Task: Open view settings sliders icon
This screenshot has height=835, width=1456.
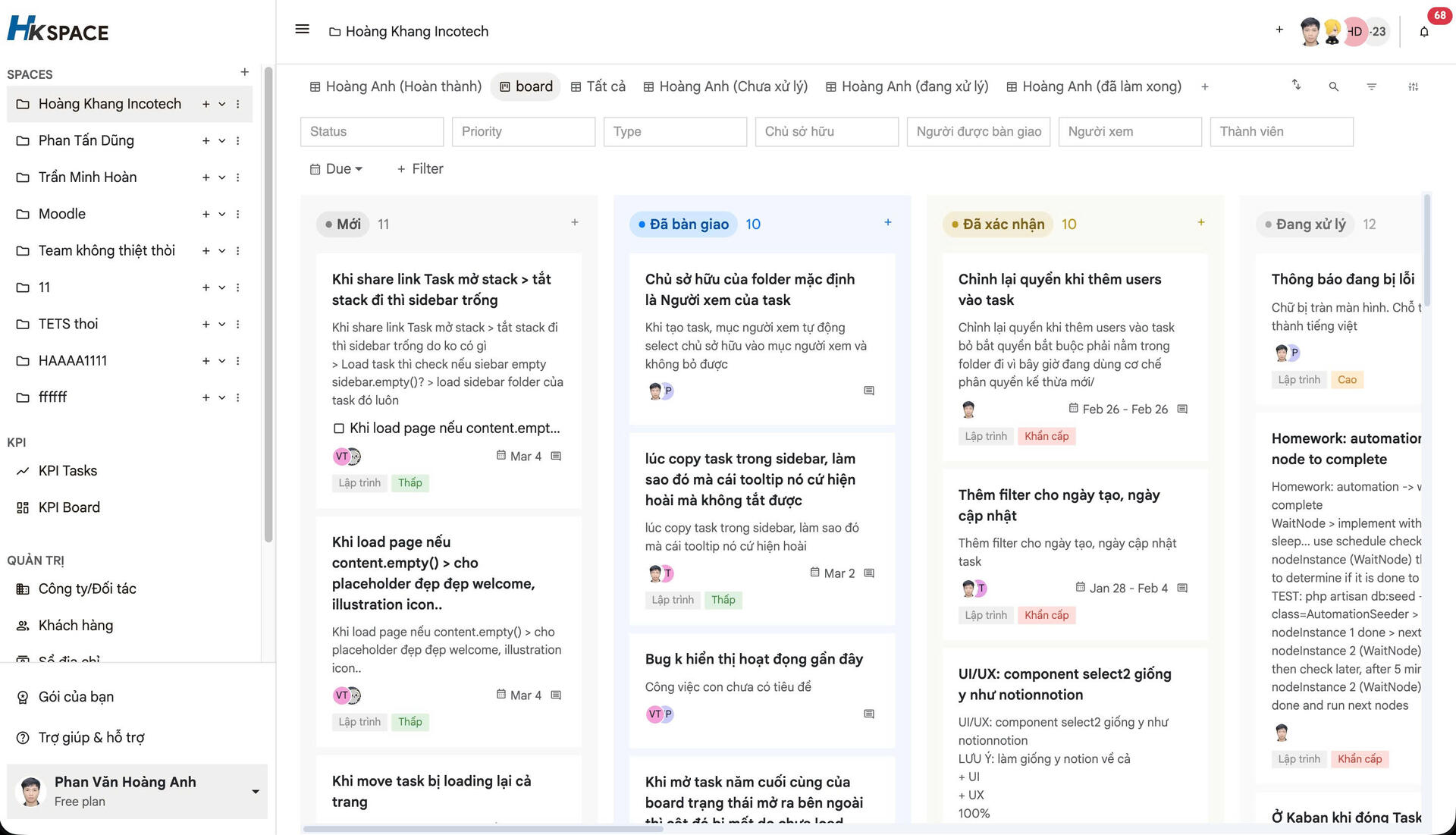Action: (1413, 86)
